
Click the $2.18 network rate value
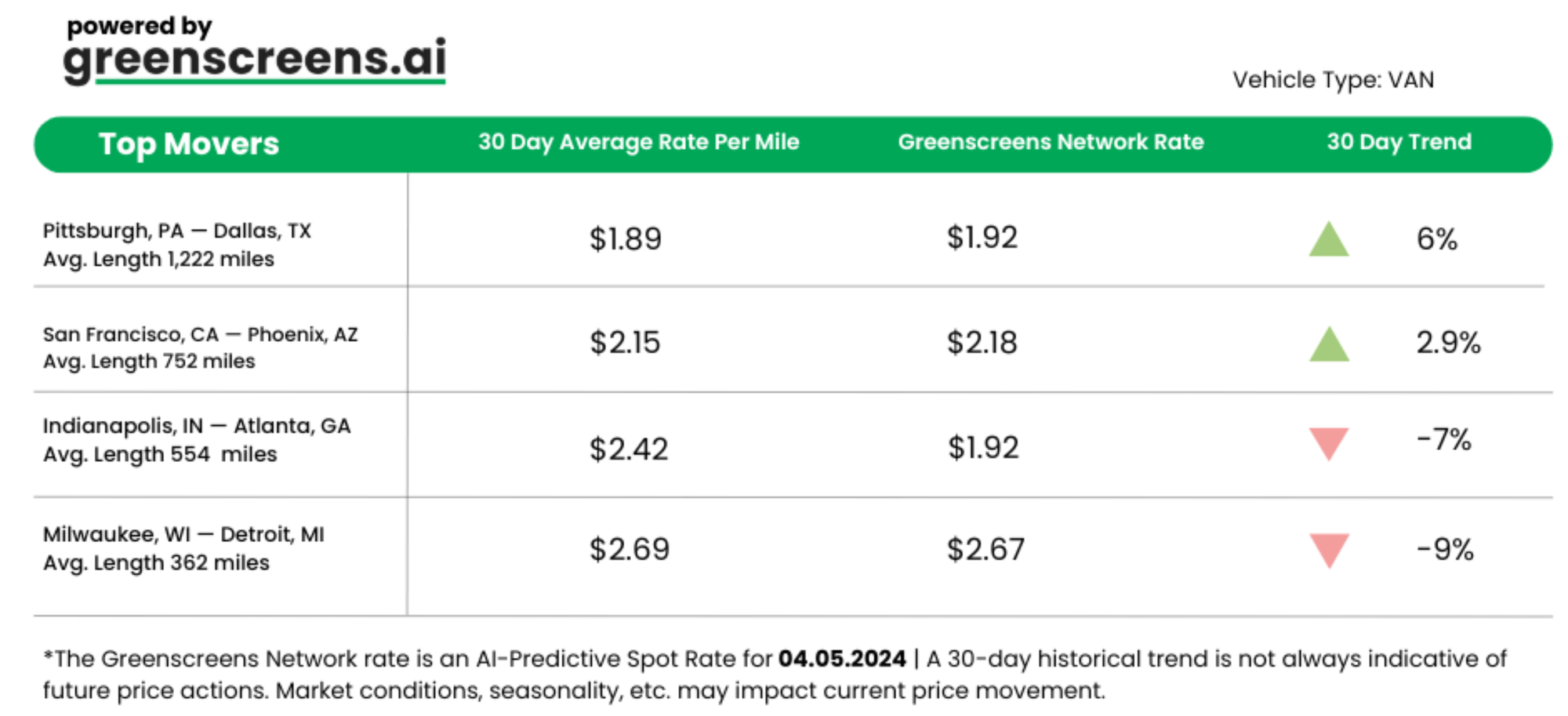pos(982,343)
